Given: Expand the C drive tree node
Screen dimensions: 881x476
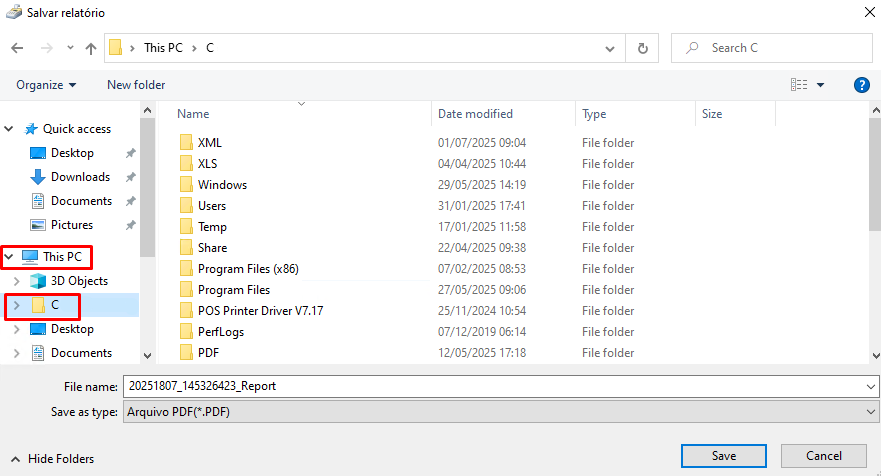Looking at the screenshot, I should click(16, 305).
